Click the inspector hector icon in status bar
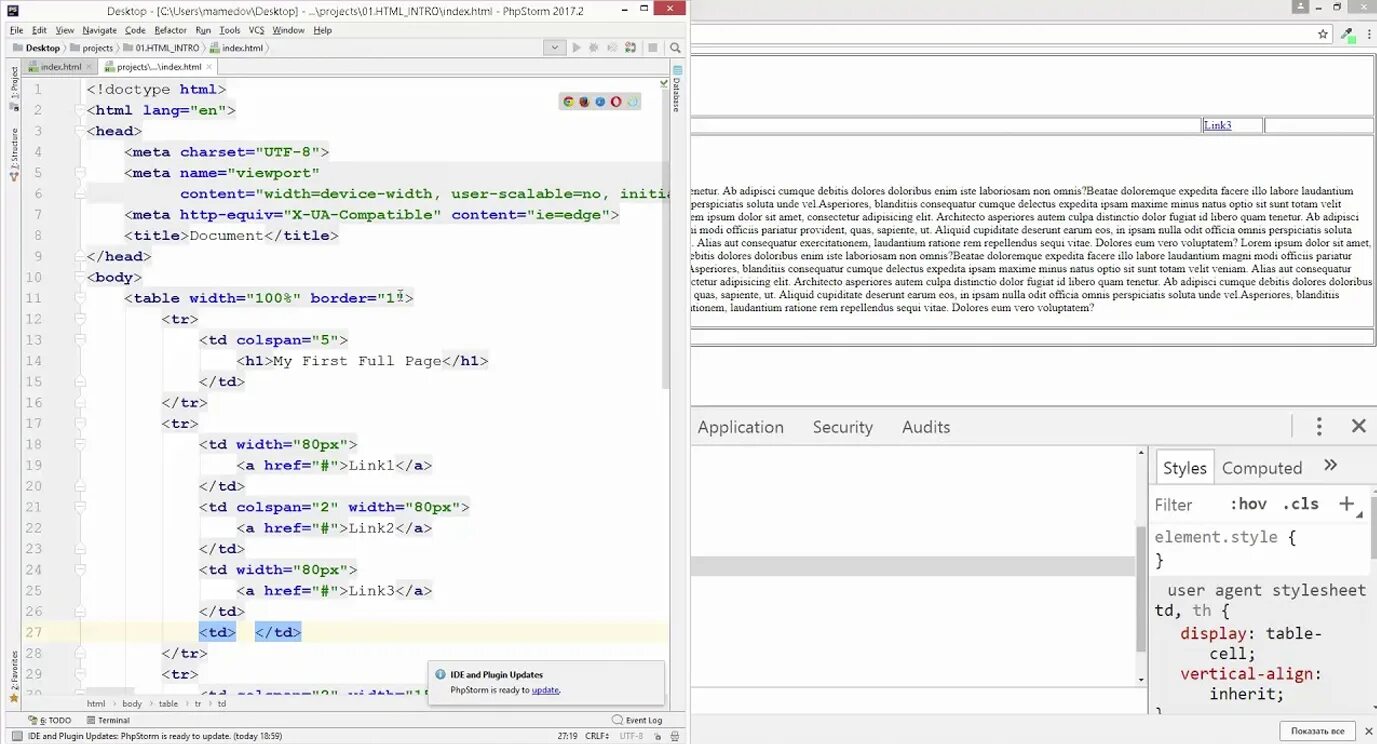The height and width of the screenshot is (744, 1377). [675, 736]
